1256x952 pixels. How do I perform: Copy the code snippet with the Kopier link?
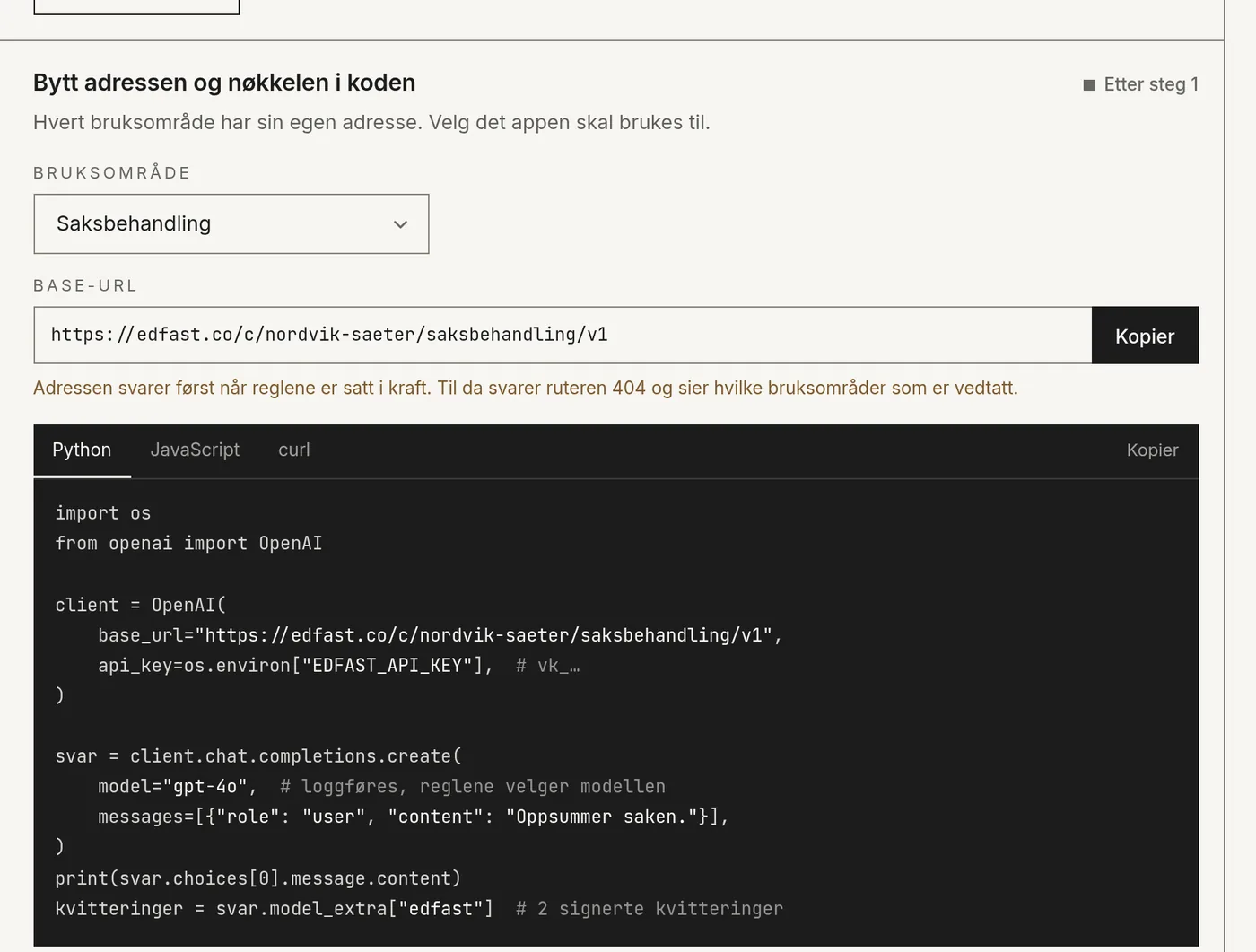click(1152, 450)
